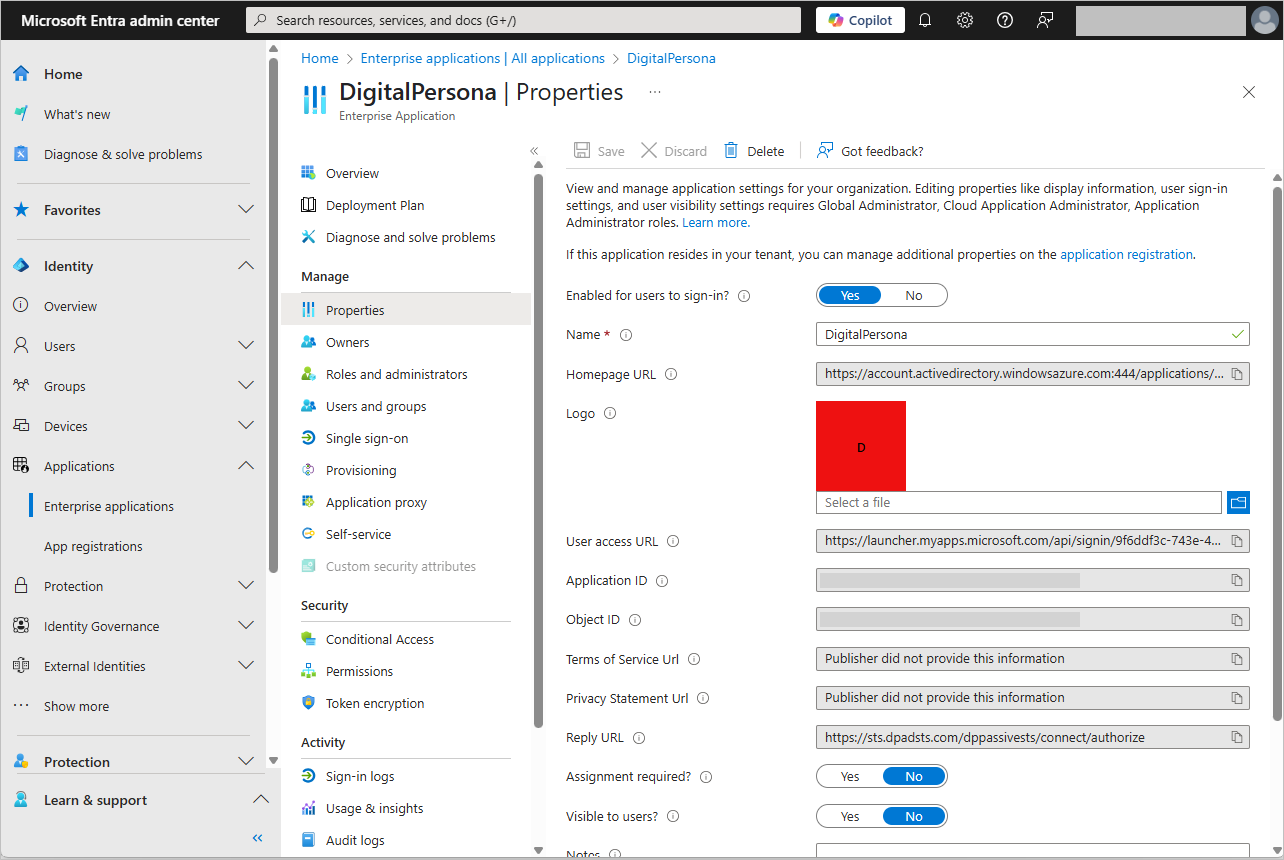Click the Learn more link
1284x860 pixels.
tap(715, 222)
